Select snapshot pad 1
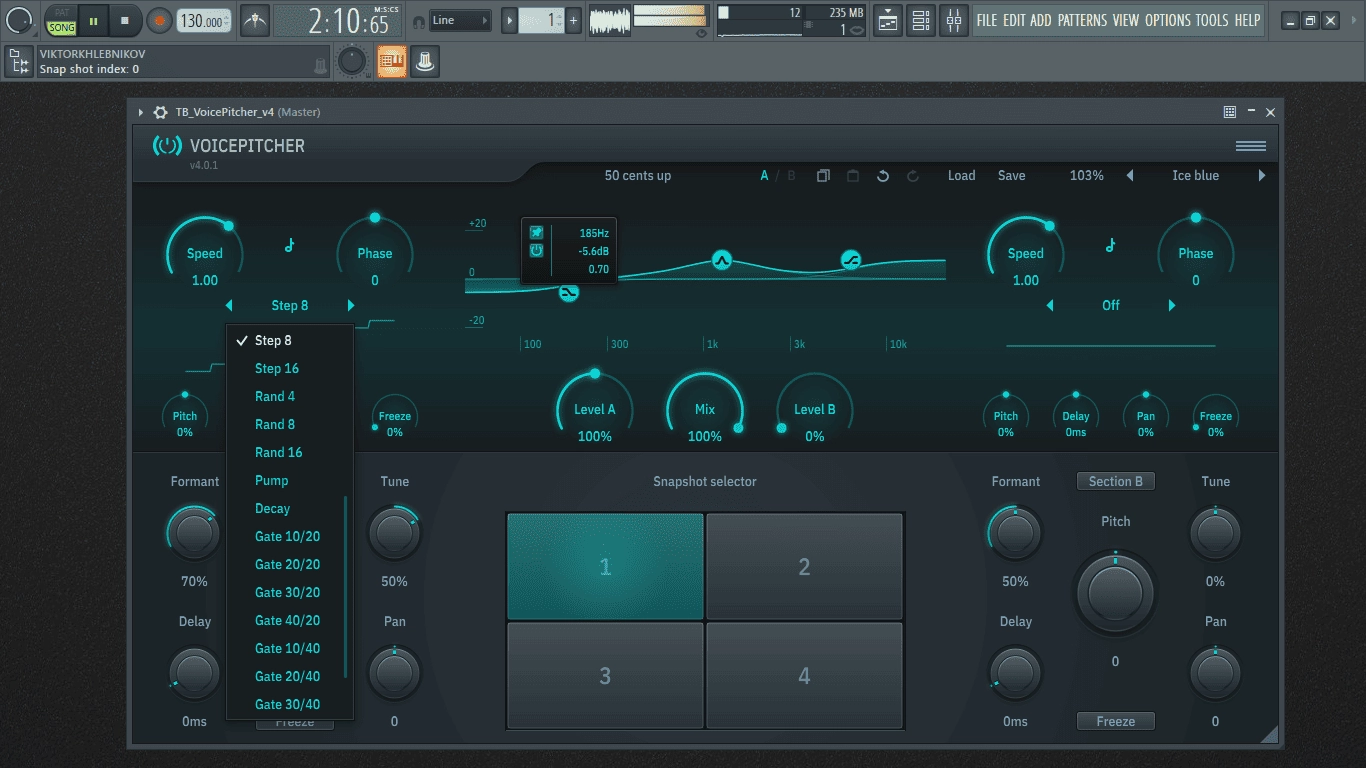The width and height of the screenshot is (1366, 768). (x=605, y=567)
